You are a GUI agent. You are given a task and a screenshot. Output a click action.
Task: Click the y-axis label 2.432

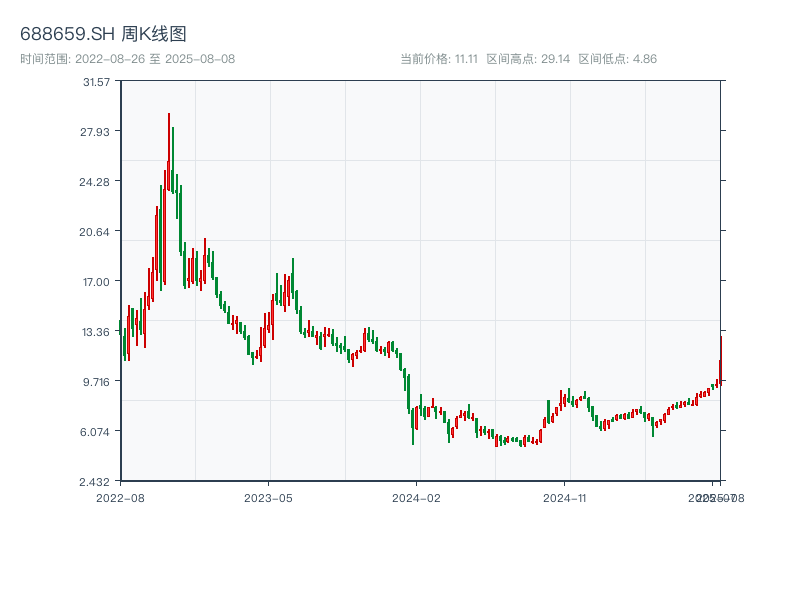click(x=94, y=482)
